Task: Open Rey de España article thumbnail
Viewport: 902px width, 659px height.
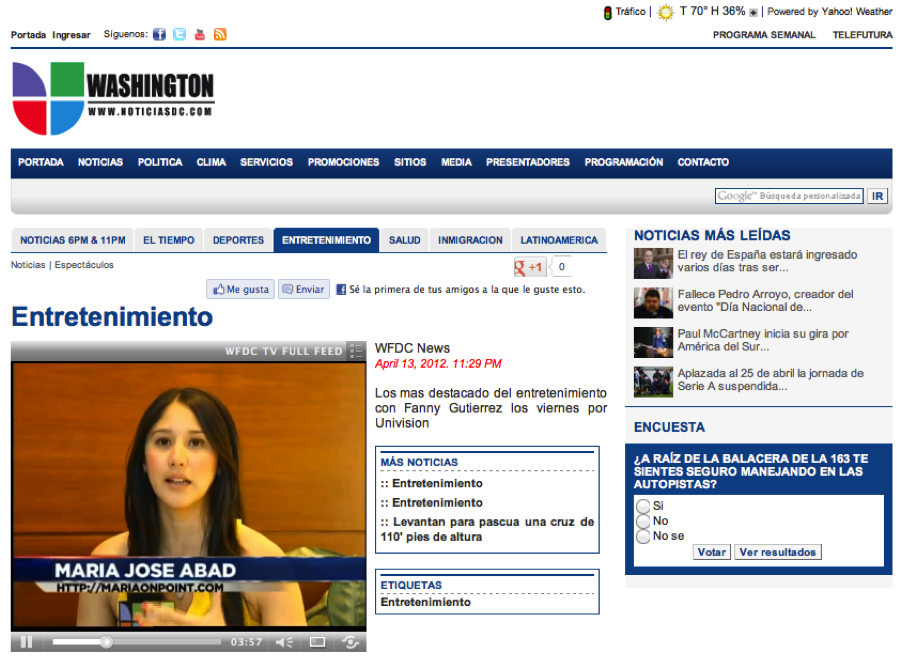Action: (x=653, y=264)
